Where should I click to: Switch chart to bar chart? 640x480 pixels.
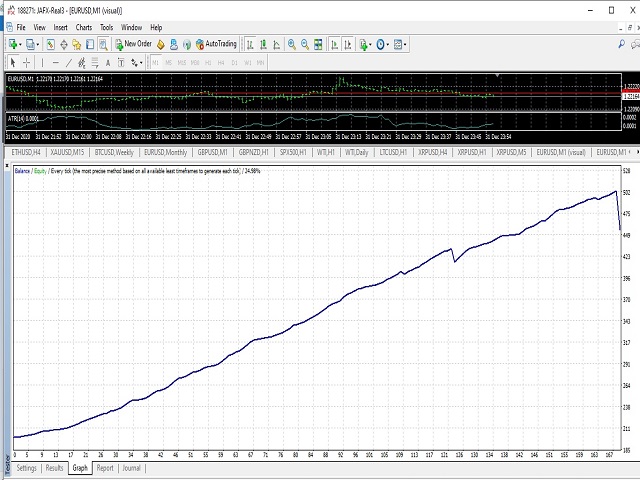[x=250, y=44]
